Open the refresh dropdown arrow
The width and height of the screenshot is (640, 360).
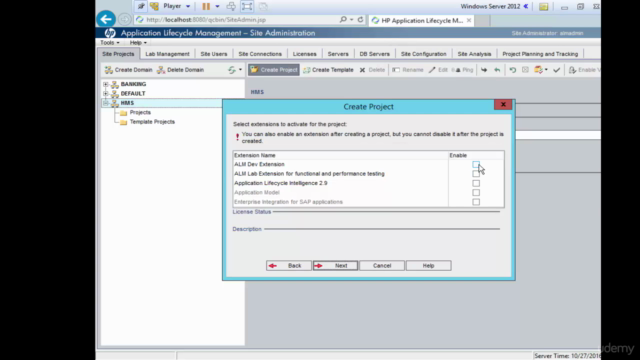(240, 70)
